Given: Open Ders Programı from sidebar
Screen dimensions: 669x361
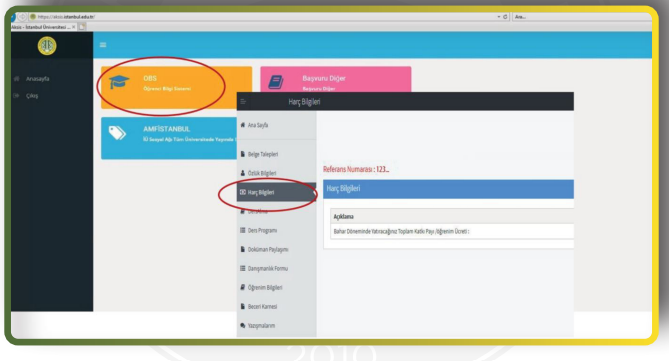Looking at the screenshot, I should [x=262, y=230].
